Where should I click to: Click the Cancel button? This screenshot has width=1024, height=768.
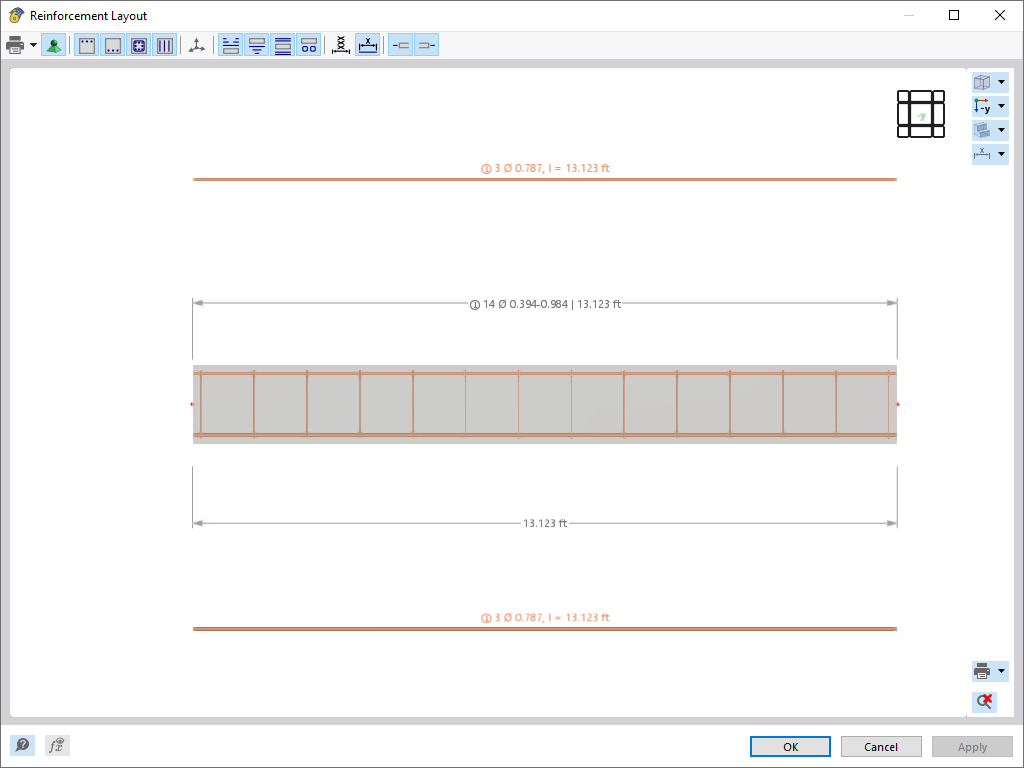point(881,746)
